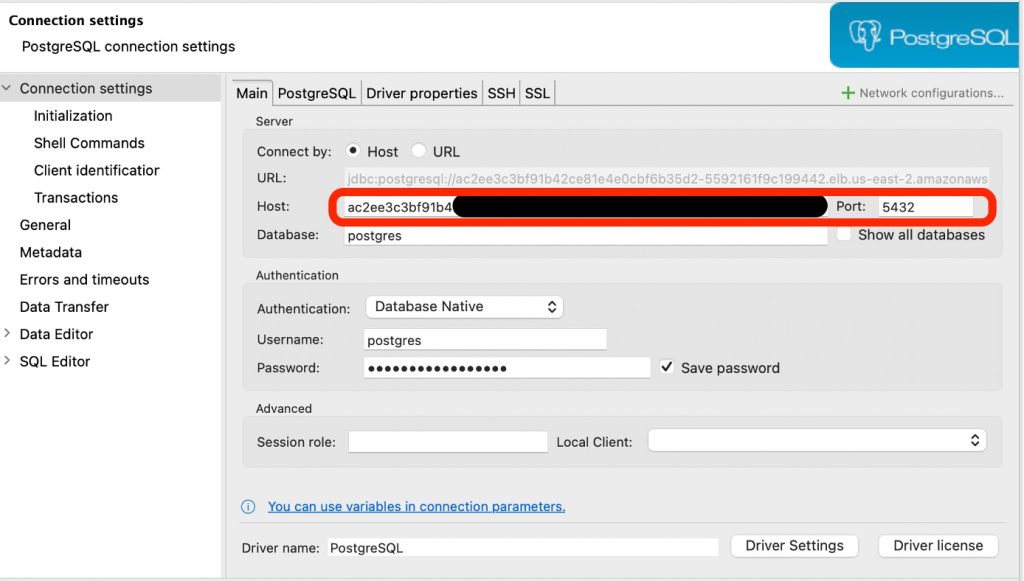The height and width of the screenshot is (581, 1024).
Task: Select Initialization in the sidebar
Action: pyautogui.click(x=73, y=116)
